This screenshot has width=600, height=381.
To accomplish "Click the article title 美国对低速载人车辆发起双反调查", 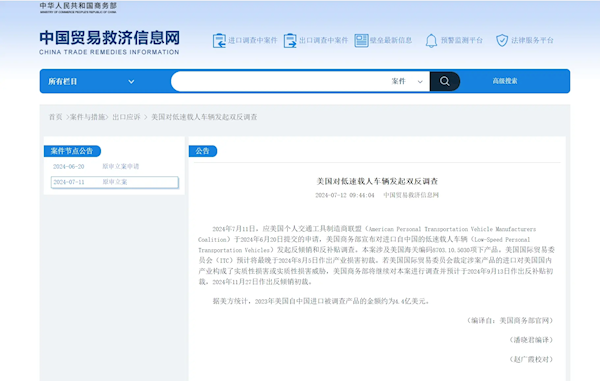I will (377, 181).
